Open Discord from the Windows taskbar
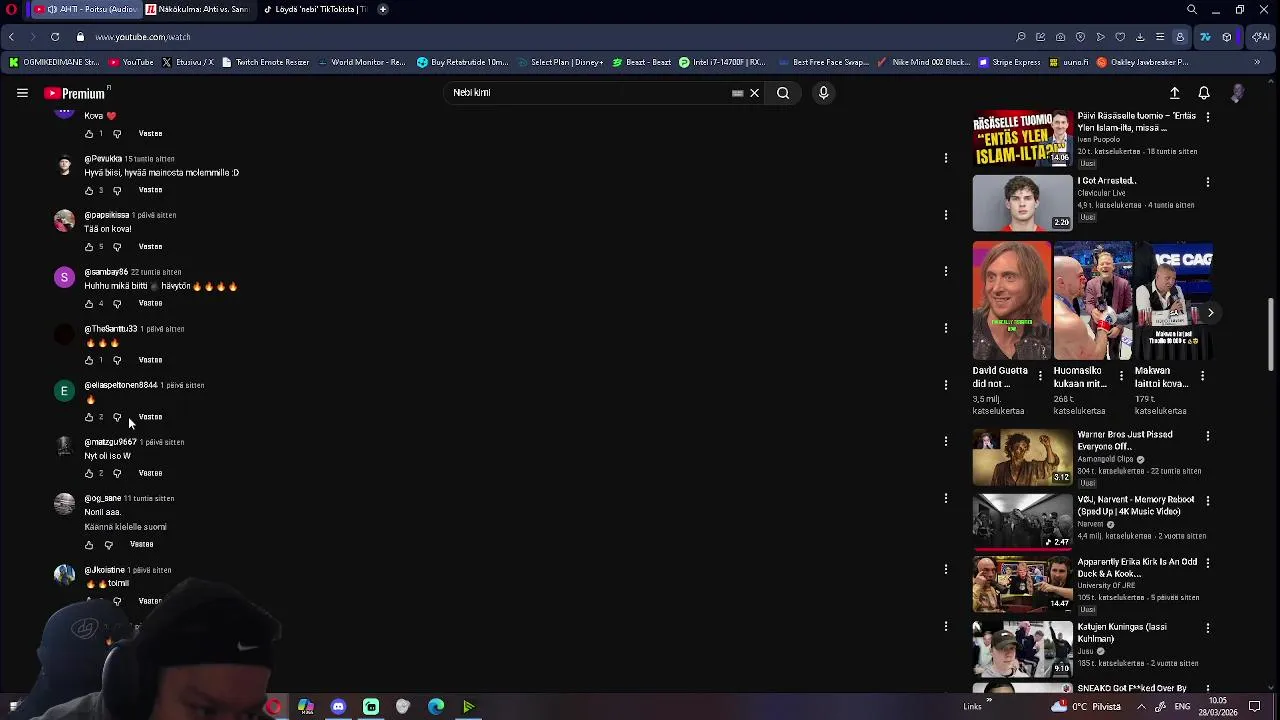This screenshot has height=720, width=1280. click(x=338, y=707)
